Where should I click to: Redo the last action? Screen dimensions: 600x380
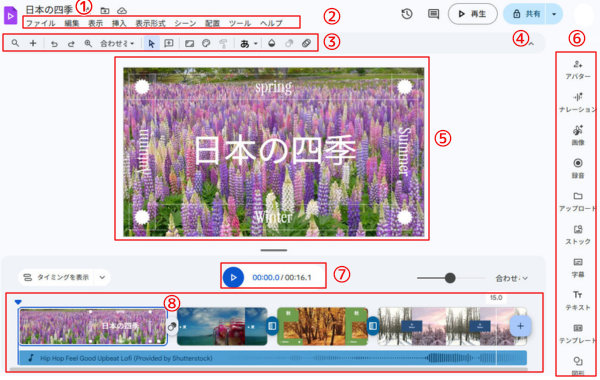[71, 43]
